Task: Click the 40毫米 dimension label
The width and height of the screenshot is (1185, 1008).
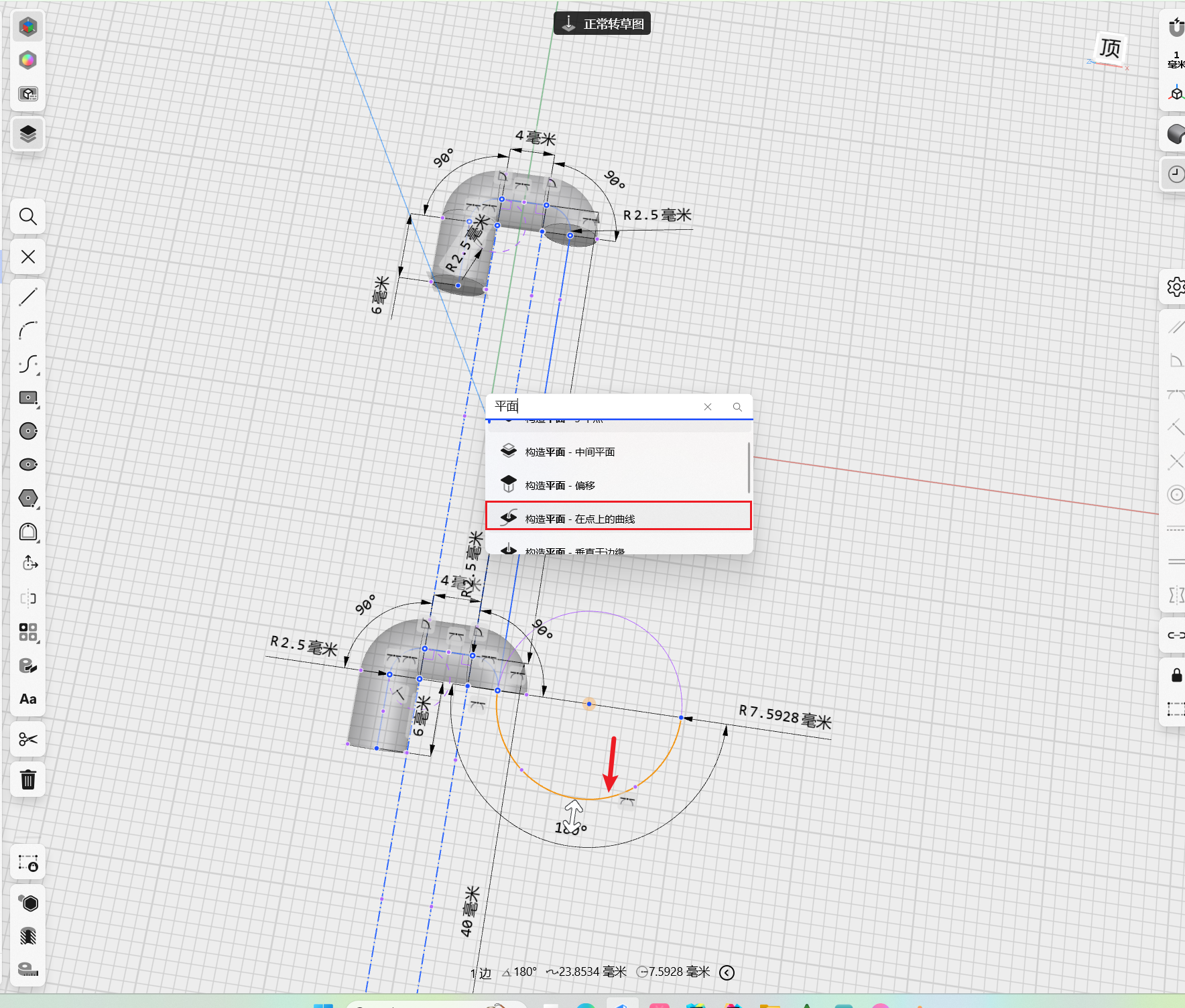Action: coord(471,911)
